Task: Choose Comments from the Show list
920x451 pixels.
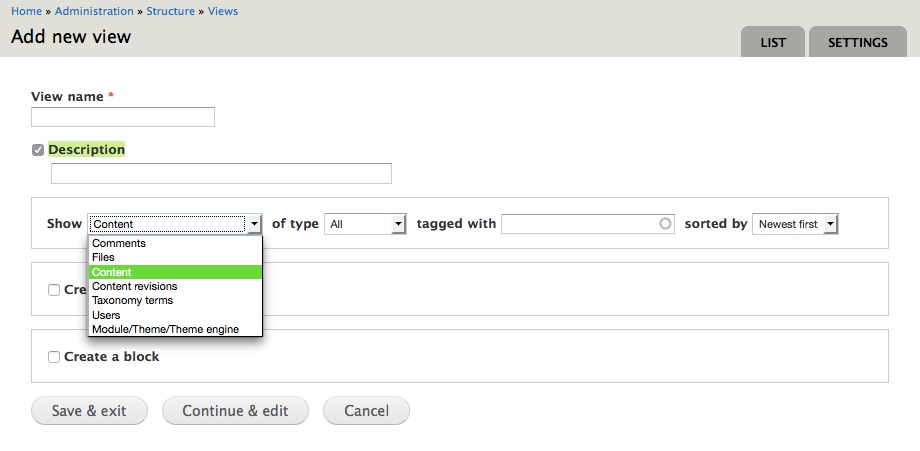Action: coord(119,243)
